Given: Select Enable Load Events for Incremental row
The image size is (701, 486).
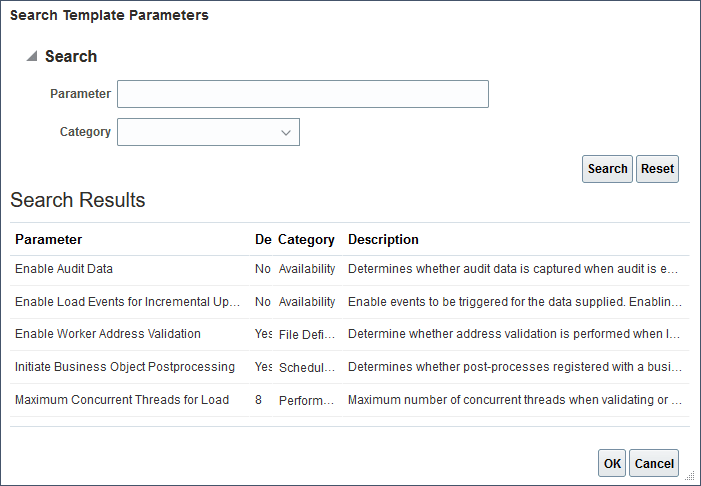Looking at the screenshot, I should [x=128, y=302].
